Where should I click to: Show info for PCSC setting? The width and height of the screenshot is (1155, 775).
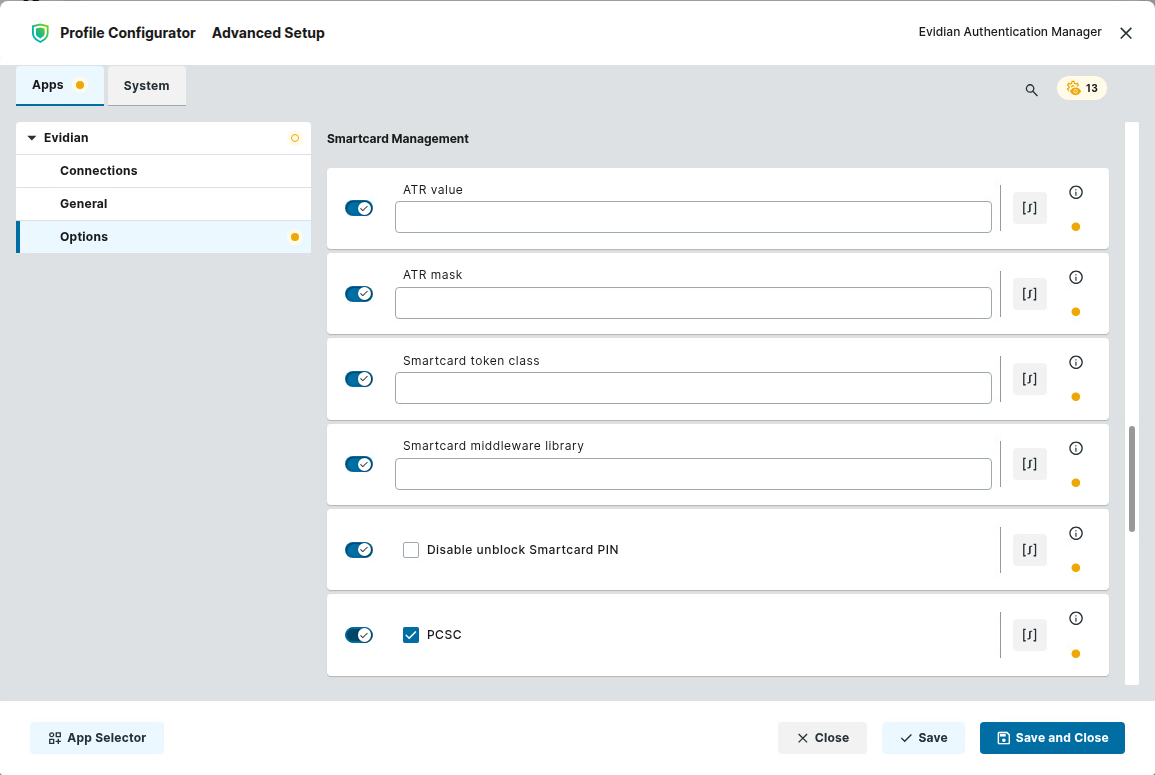(1075, 619)
